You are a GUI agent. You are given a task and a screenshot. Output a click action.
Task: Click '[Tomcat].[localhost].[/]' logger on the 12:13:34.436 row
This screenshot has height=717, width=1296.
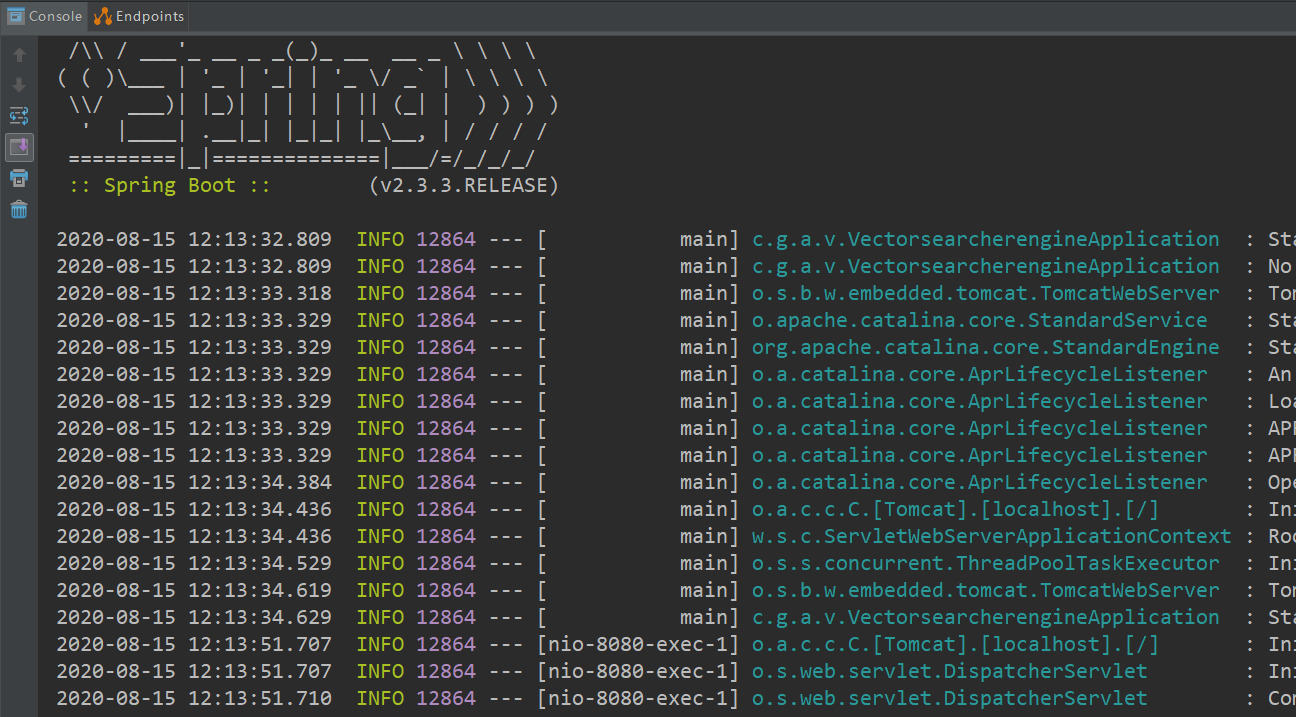(x=956, y=509)
